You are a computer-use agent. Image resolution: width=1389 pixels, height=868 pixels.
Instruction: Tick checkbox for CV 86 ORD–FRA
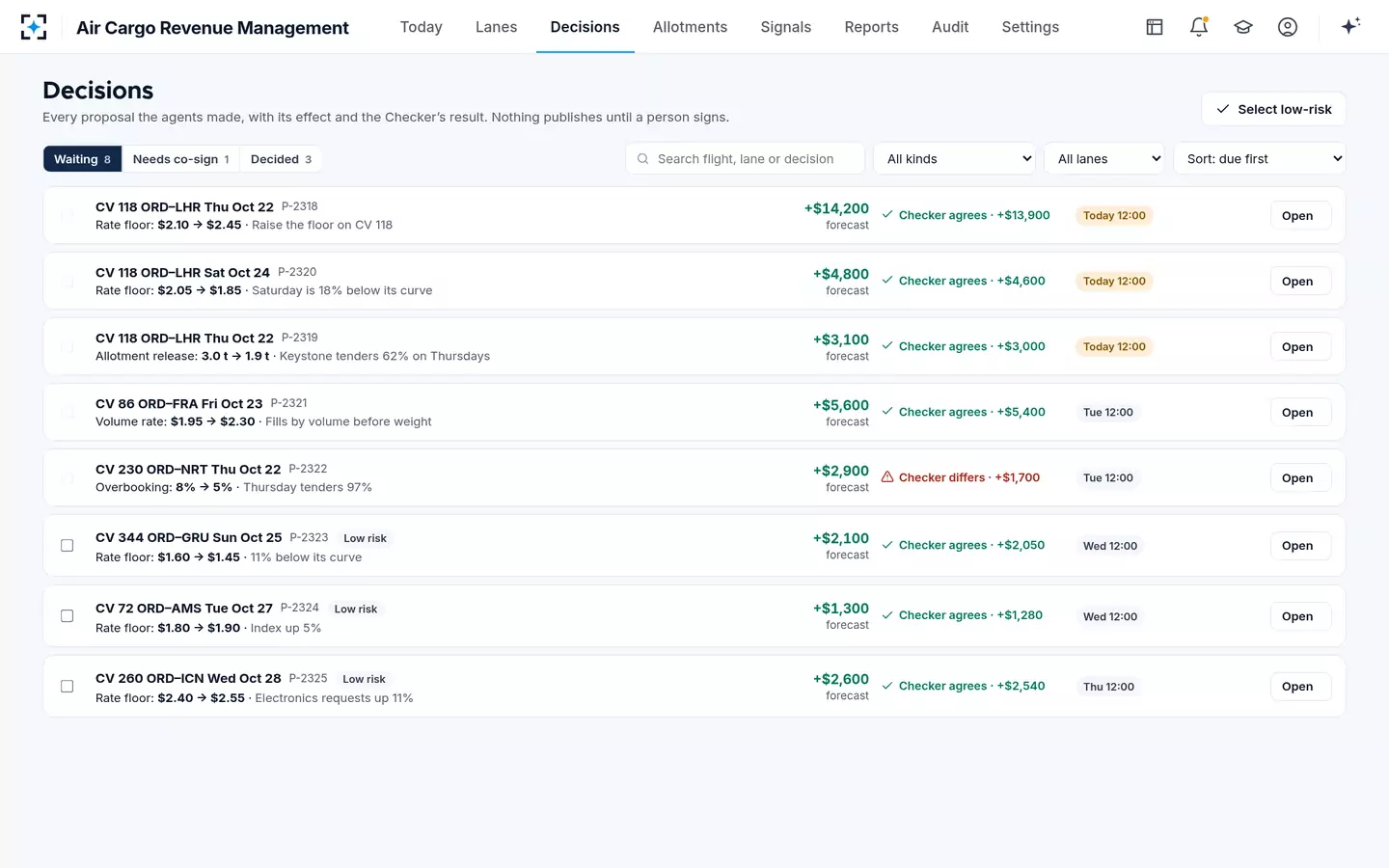point(68,413)
